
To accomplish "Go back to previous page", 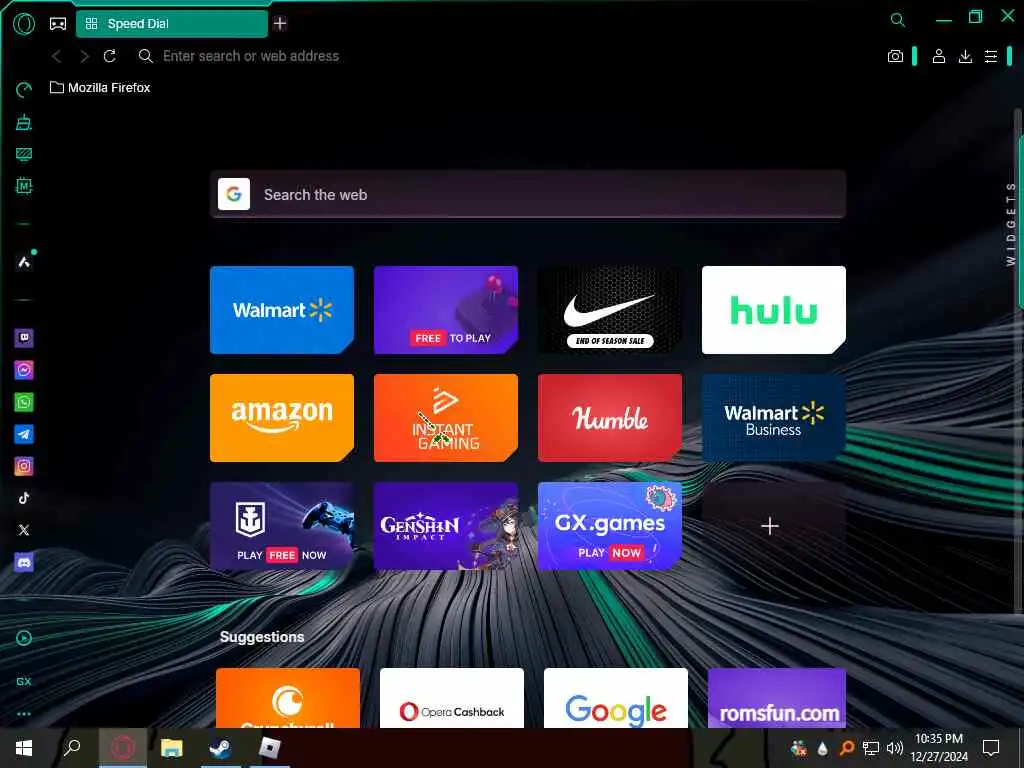I will [x=57, y=56].
